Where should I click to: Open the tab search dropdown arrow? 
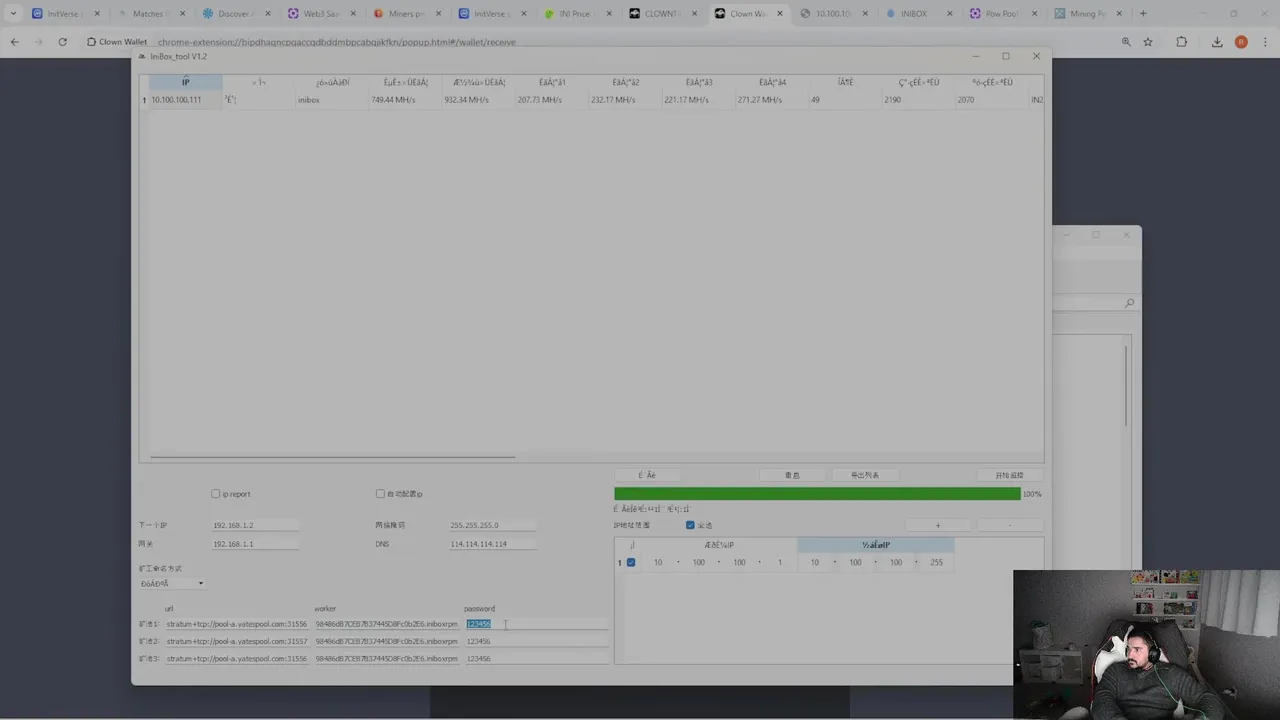[13, 14]
